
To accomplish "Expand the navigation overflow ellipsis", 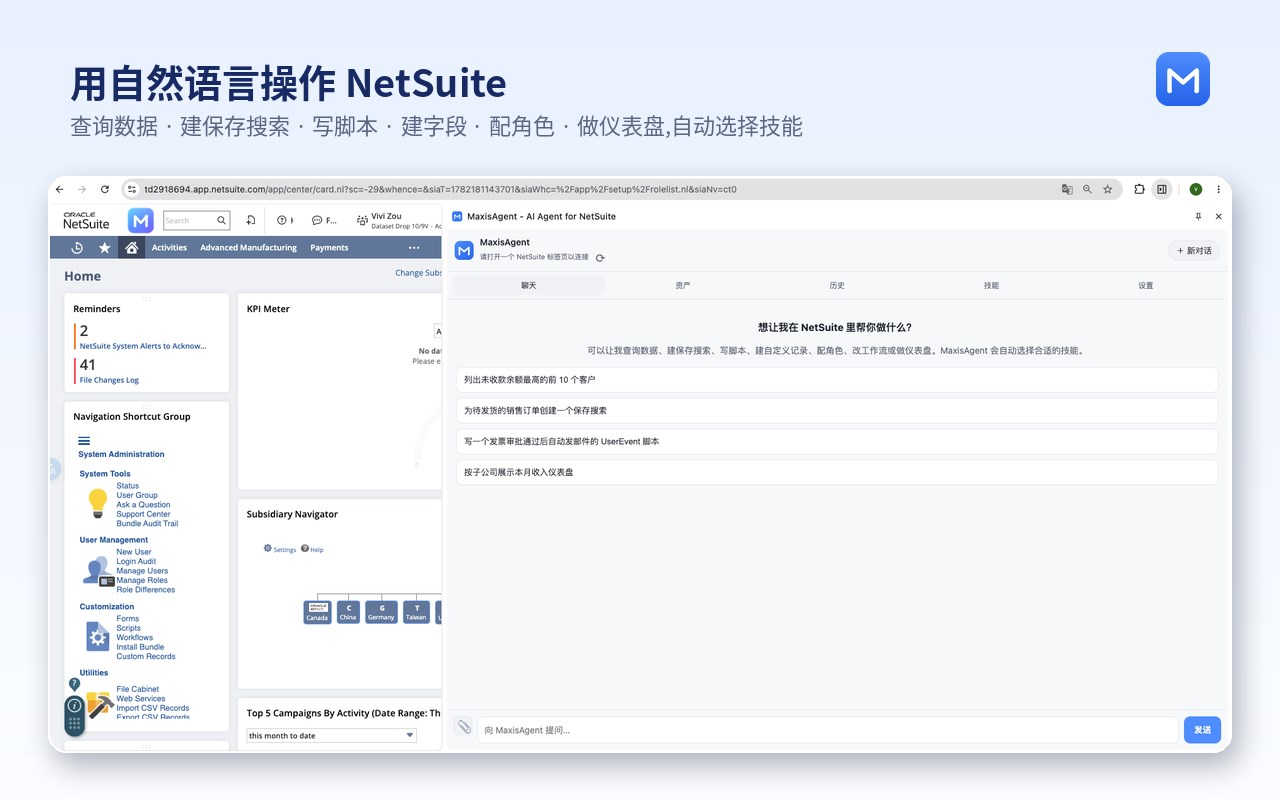I will point(414,248).
